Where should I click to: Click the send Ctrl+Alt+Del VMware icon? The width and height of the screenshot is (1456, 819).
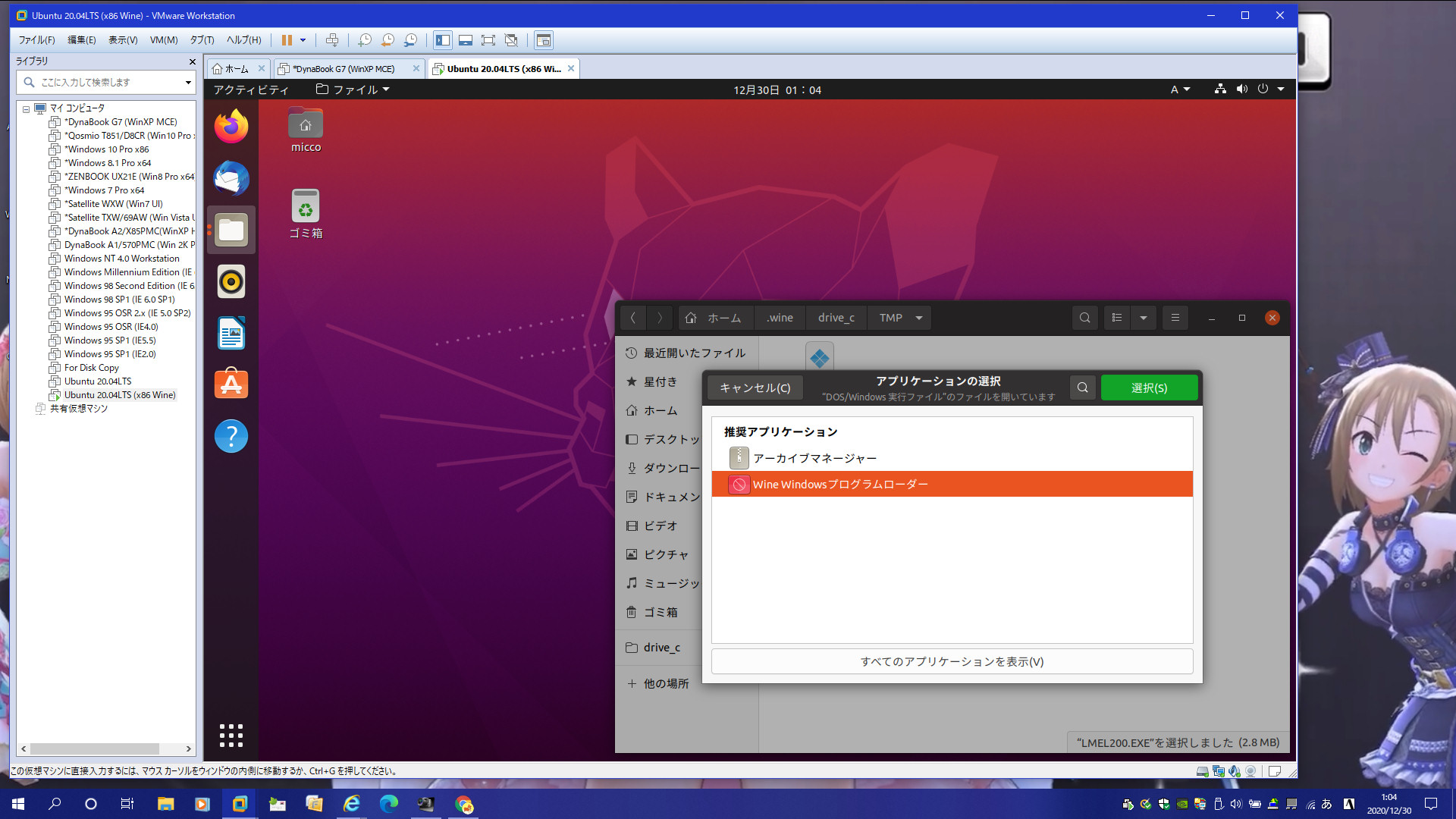(x=331, y=40)
